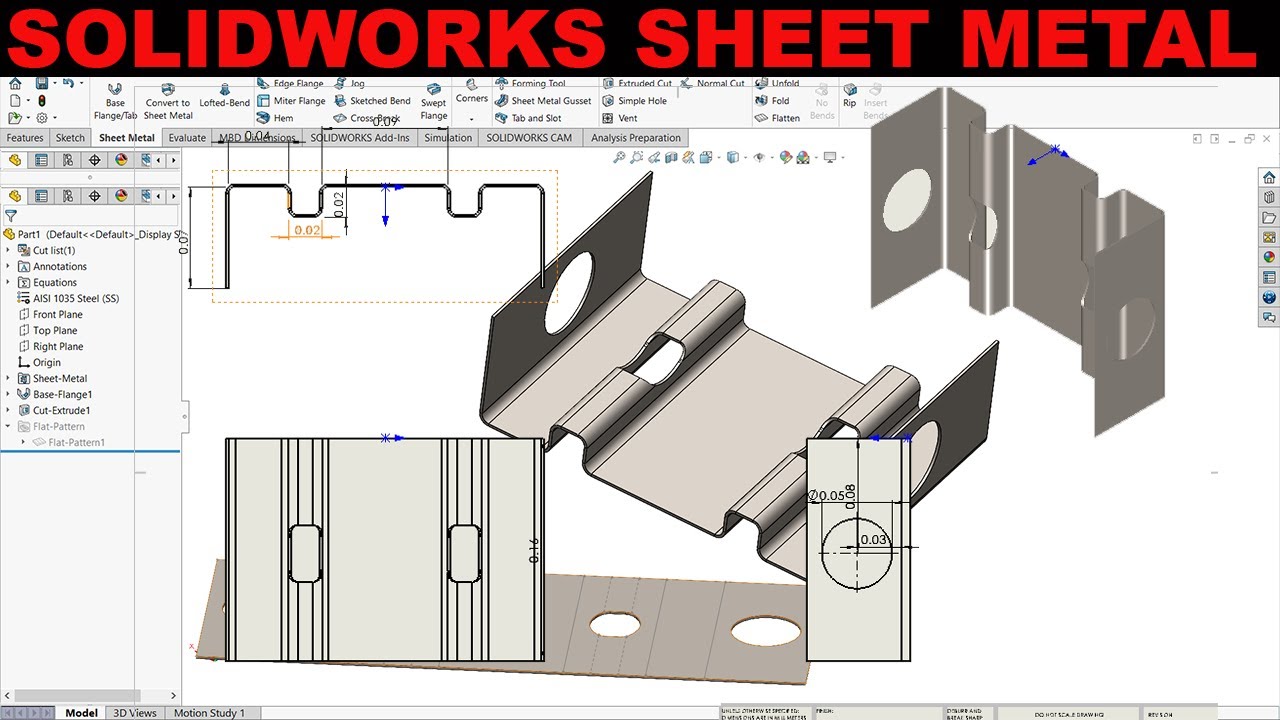
Task: Open the Edit Appearance color ball
Action: click(786, 157)
